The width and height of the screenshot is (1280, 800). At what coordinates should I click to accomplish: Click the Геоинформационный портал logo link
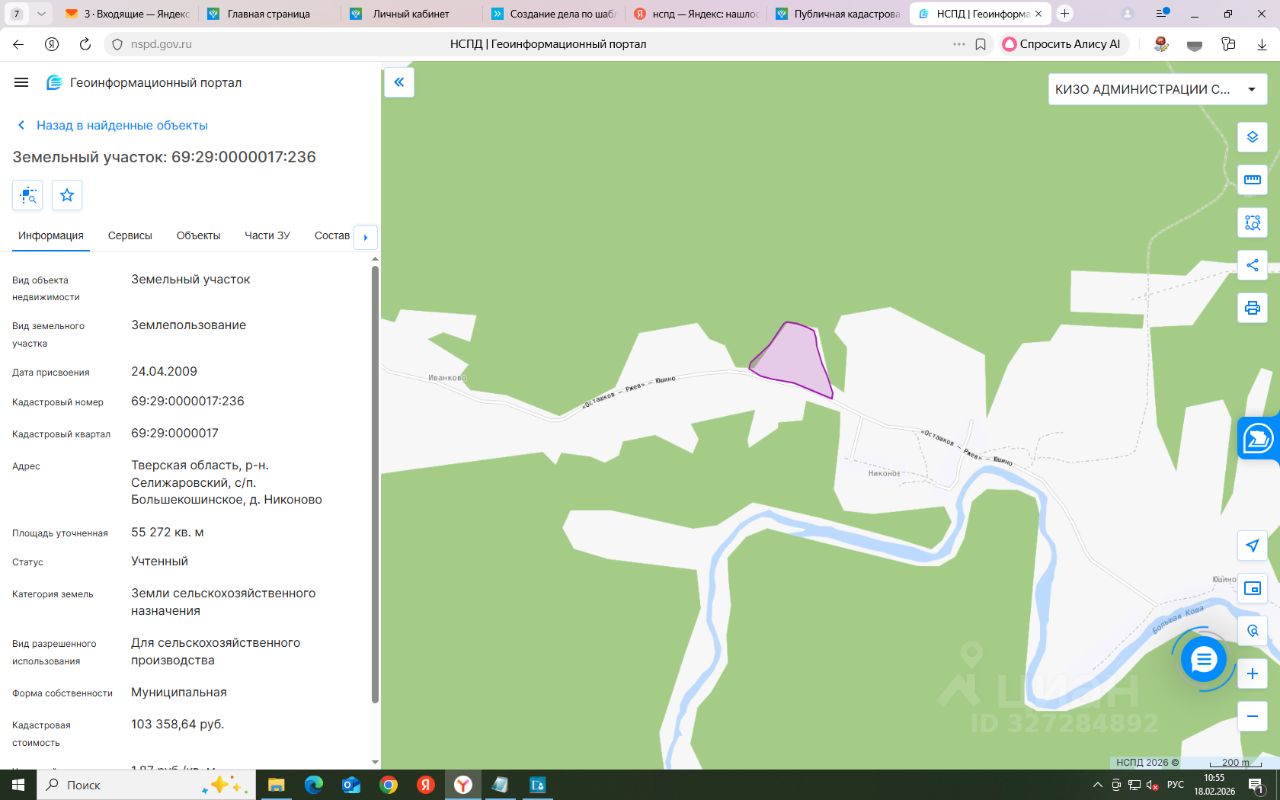coord(144,82)
